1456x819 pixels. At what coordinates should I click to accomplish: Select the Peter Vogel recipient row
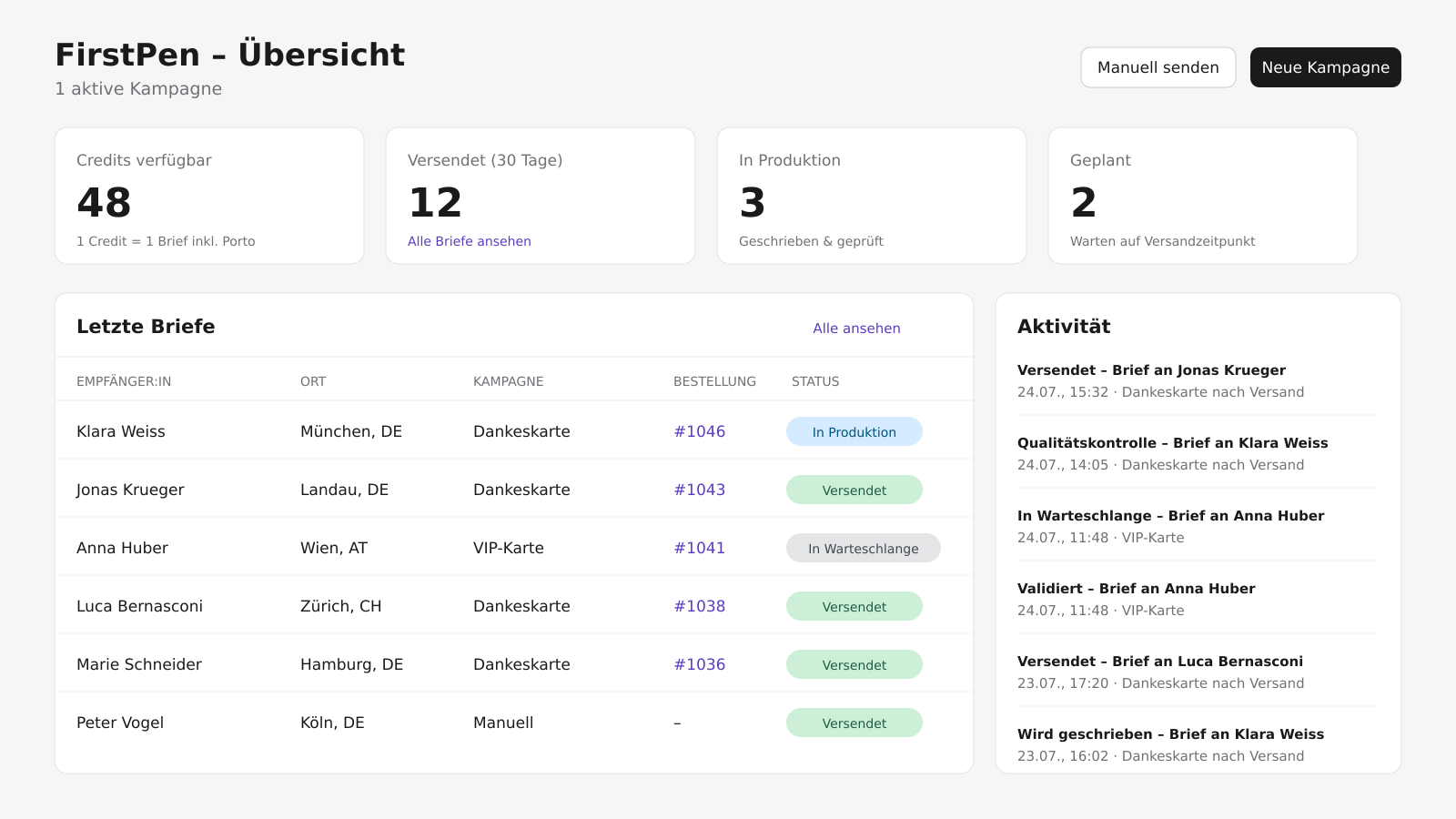pyautogui.click(x=514, y=722)
